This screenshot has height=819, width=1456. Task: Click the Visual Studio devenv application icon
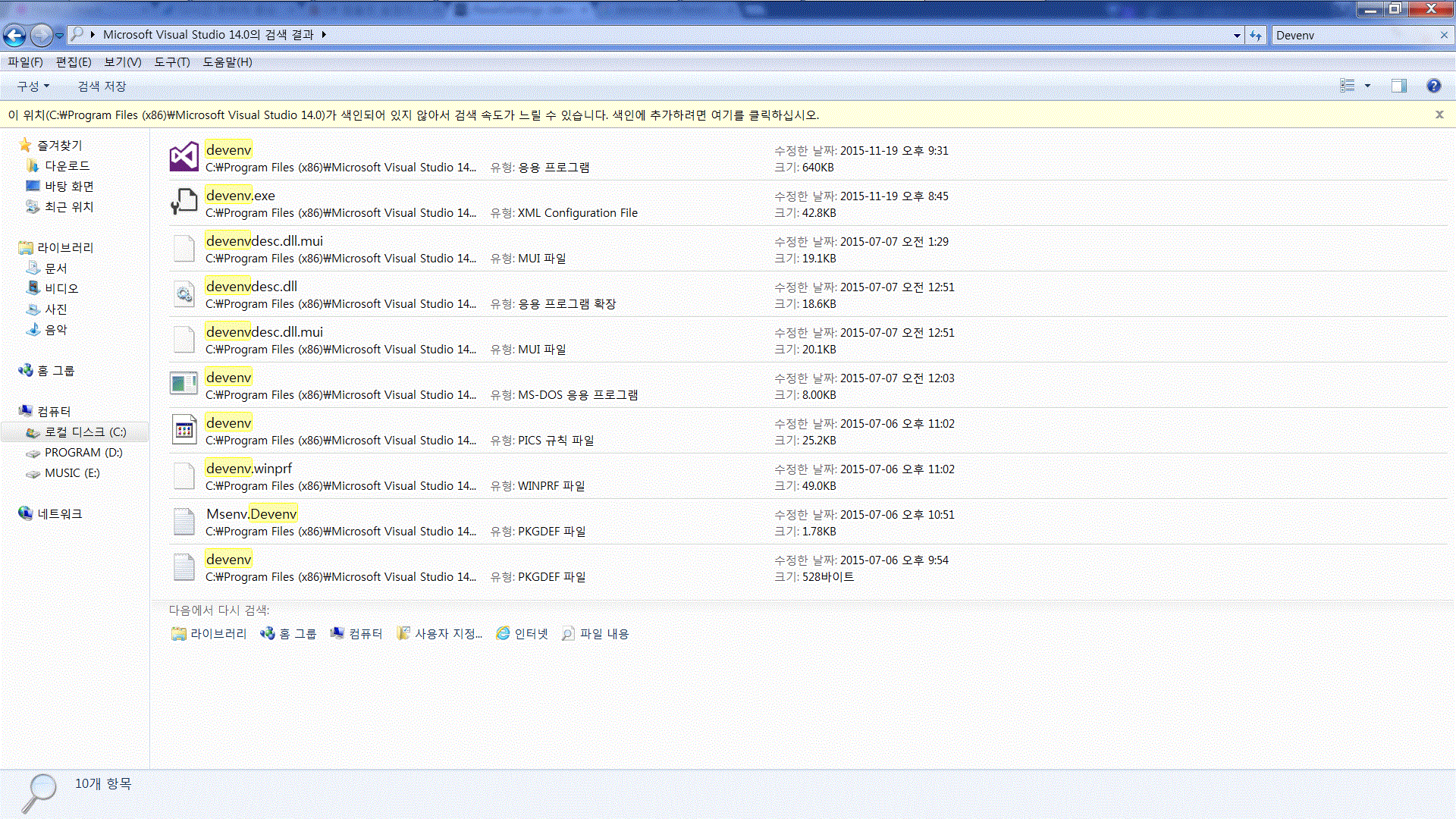point(184,158)
